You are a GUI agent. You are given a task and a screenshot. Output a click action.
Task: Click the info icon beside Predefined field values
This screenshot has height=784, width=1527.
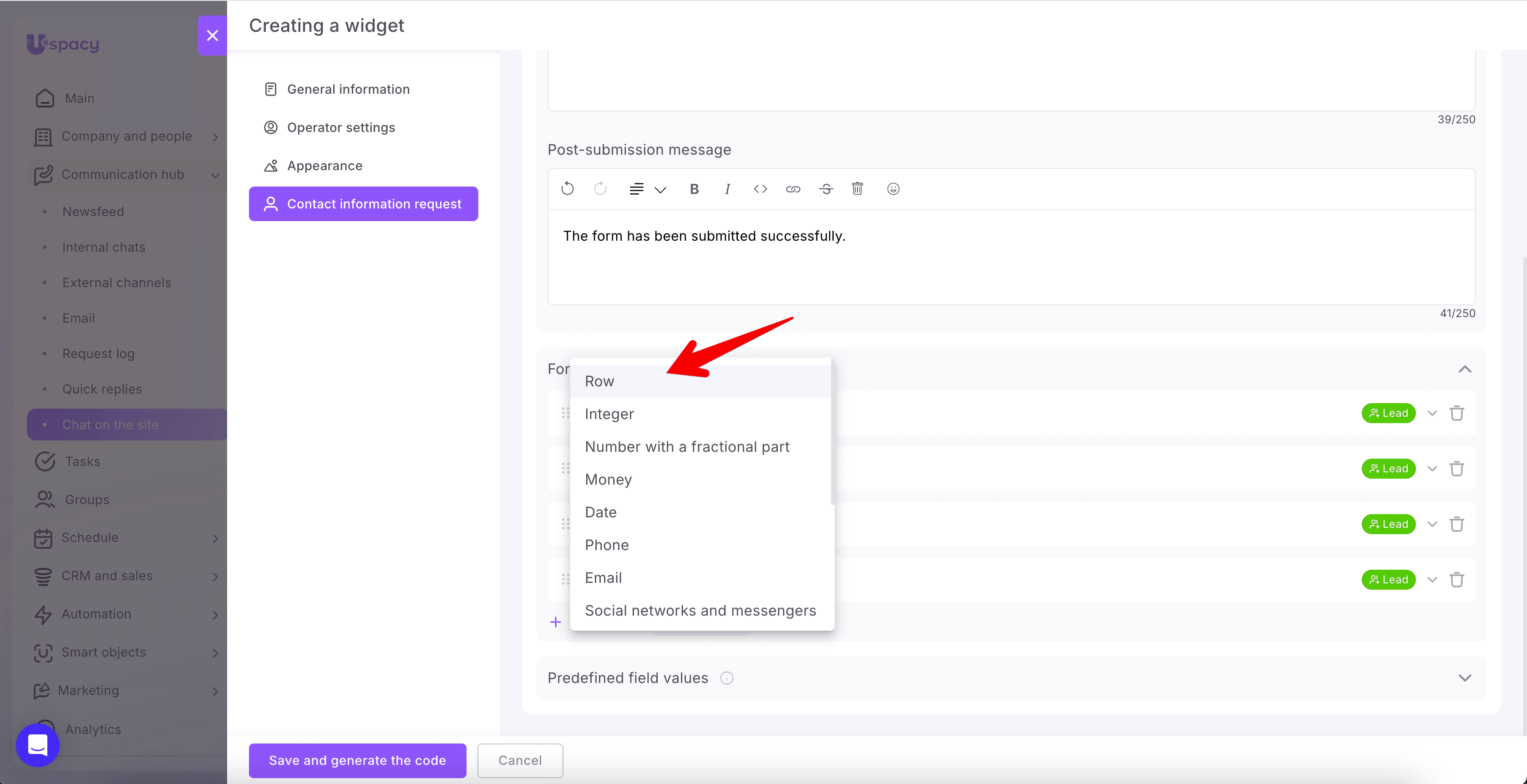coord(727,678)
